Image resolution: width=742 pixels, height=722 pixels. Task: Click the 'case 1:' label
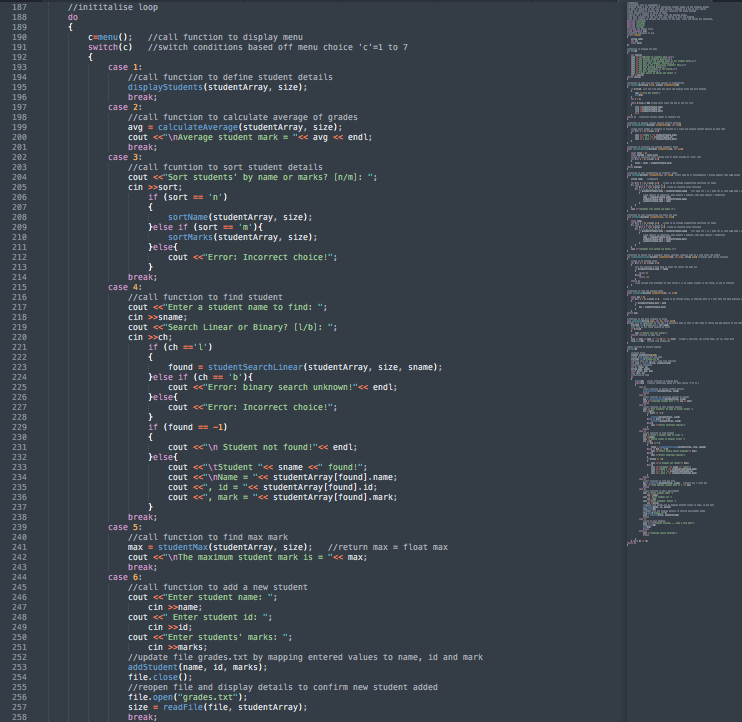[x=125, y=67]
